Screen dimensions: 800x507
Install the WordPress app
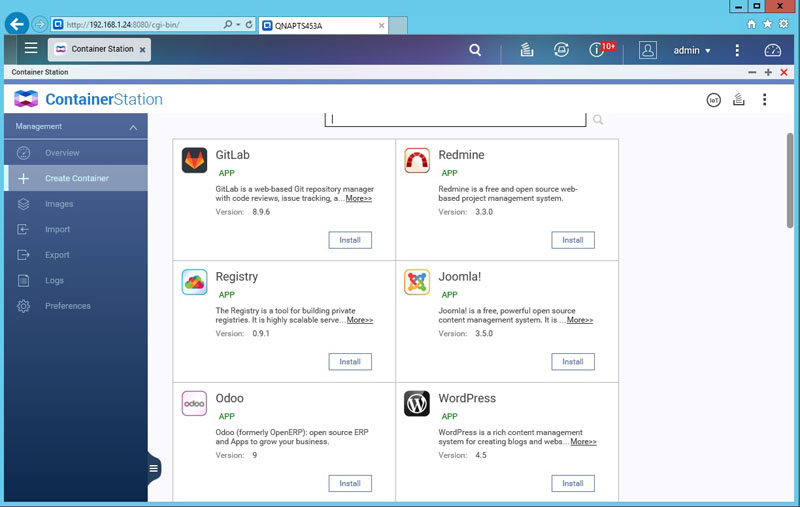(572, 483)
